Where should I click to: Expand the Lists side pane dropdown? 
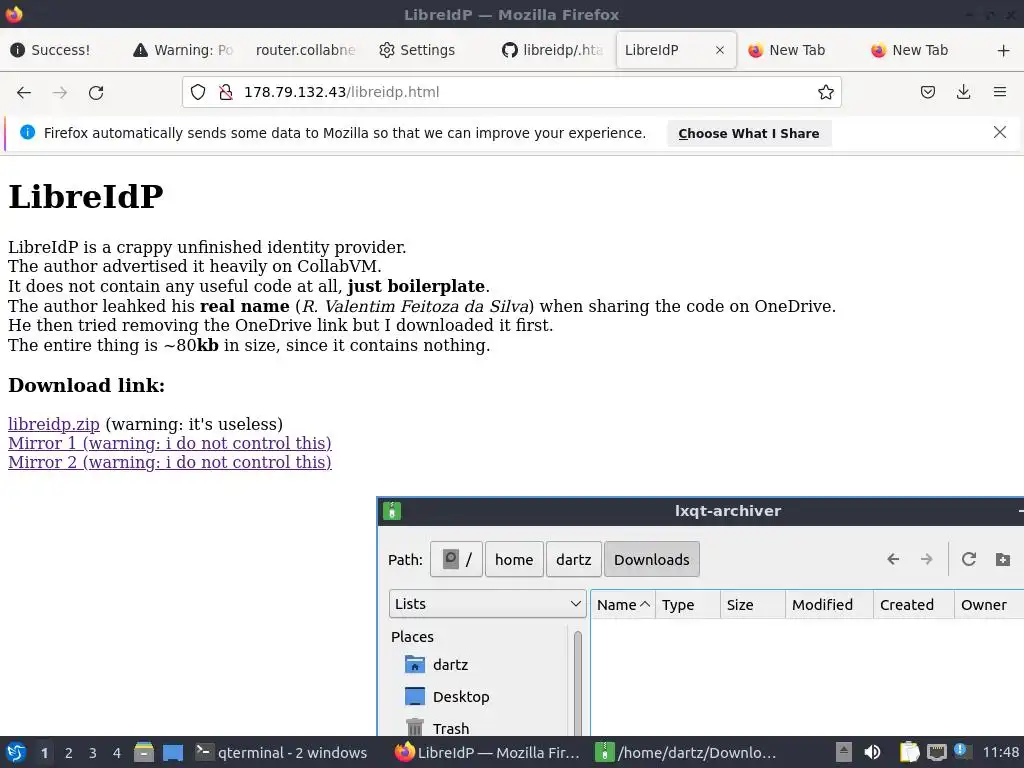(x=487, y=604)
